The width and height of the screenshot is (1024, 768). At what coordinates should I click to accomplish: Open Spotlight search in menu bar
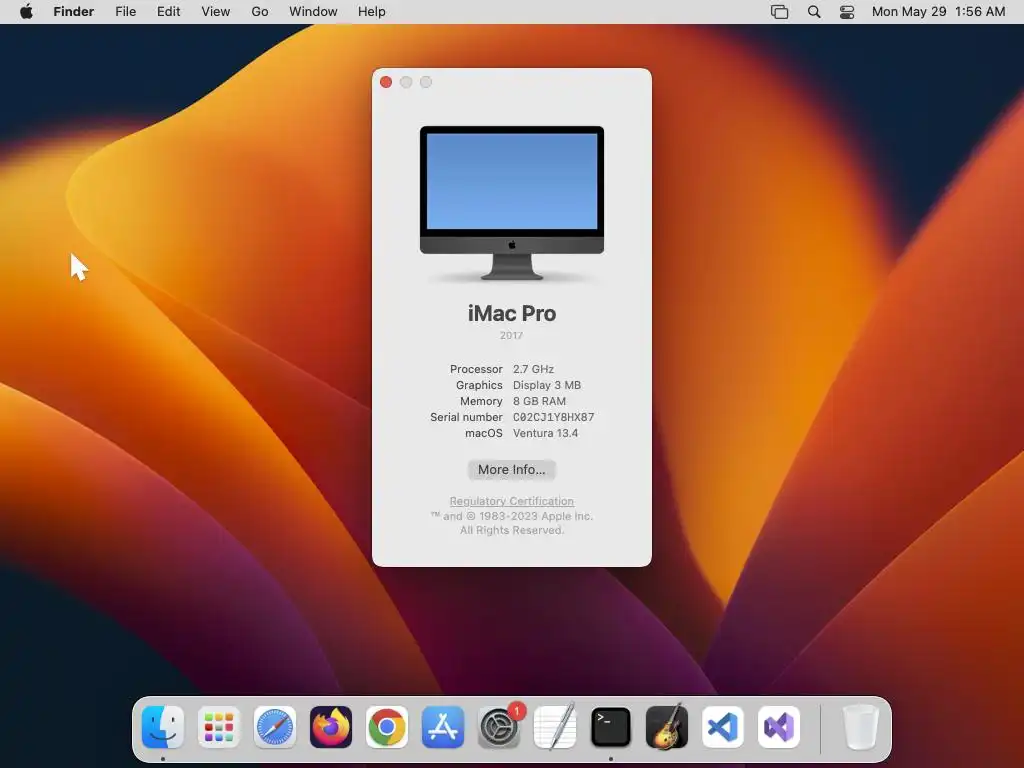pos(814,12)
